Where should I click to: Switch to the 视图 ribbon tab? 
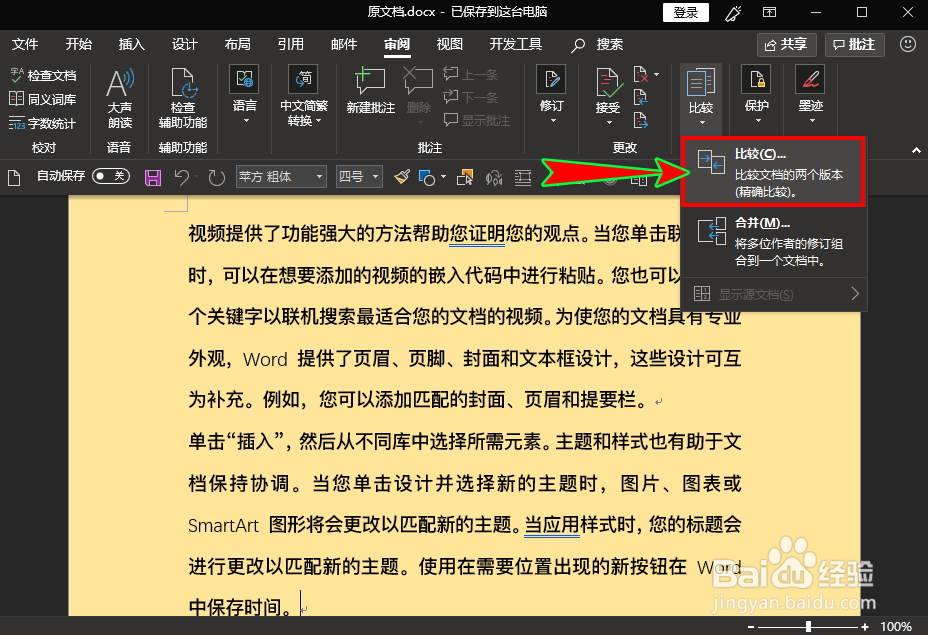coord(449,44)
